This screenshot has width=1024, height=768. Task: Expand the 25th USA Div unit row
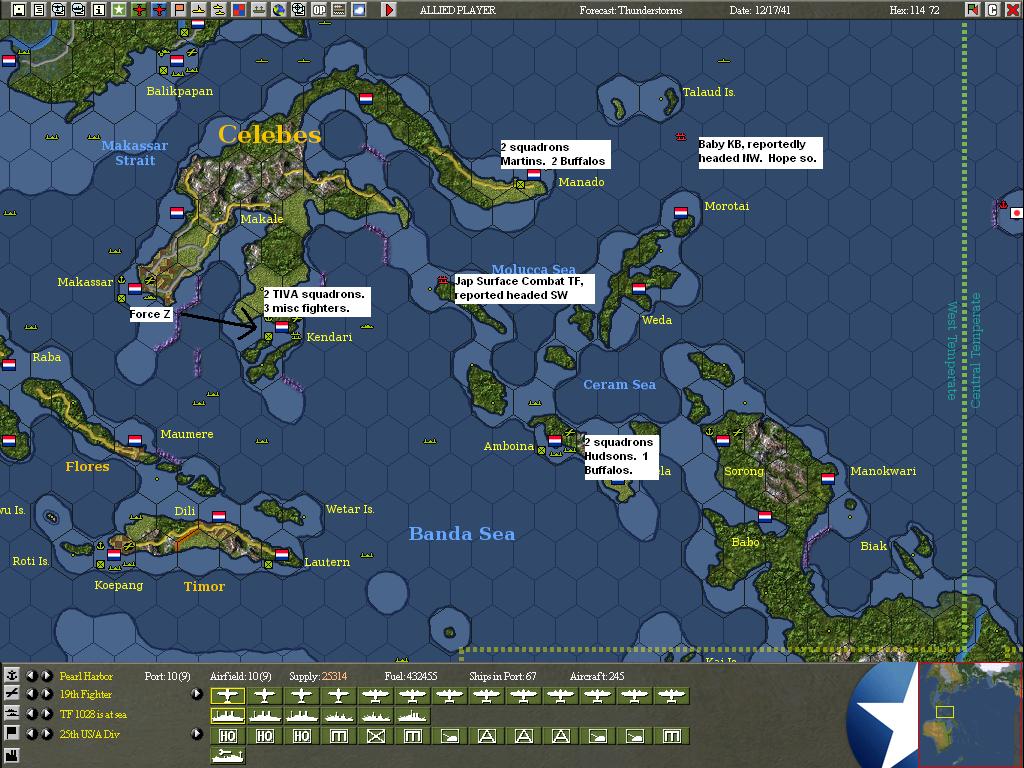(197, 733)
